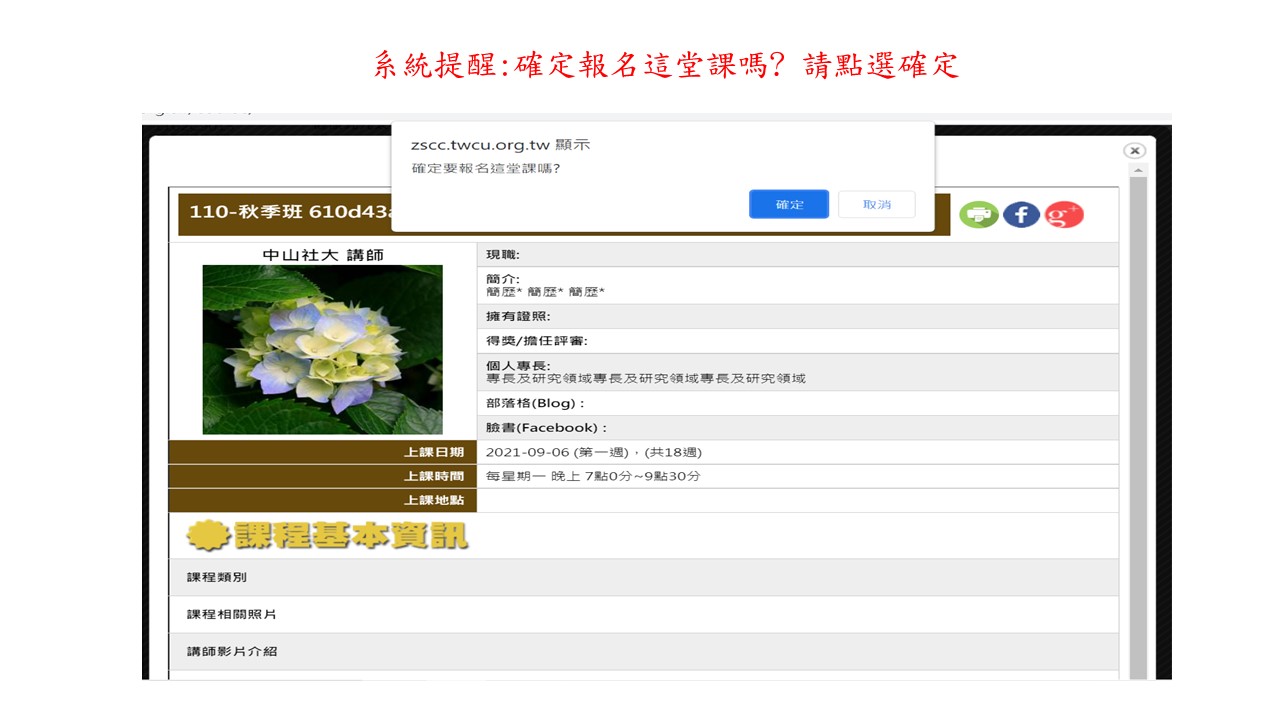Click the 現職 row label
This screenshot has height=720, width=1280.
tap(503, 255)
